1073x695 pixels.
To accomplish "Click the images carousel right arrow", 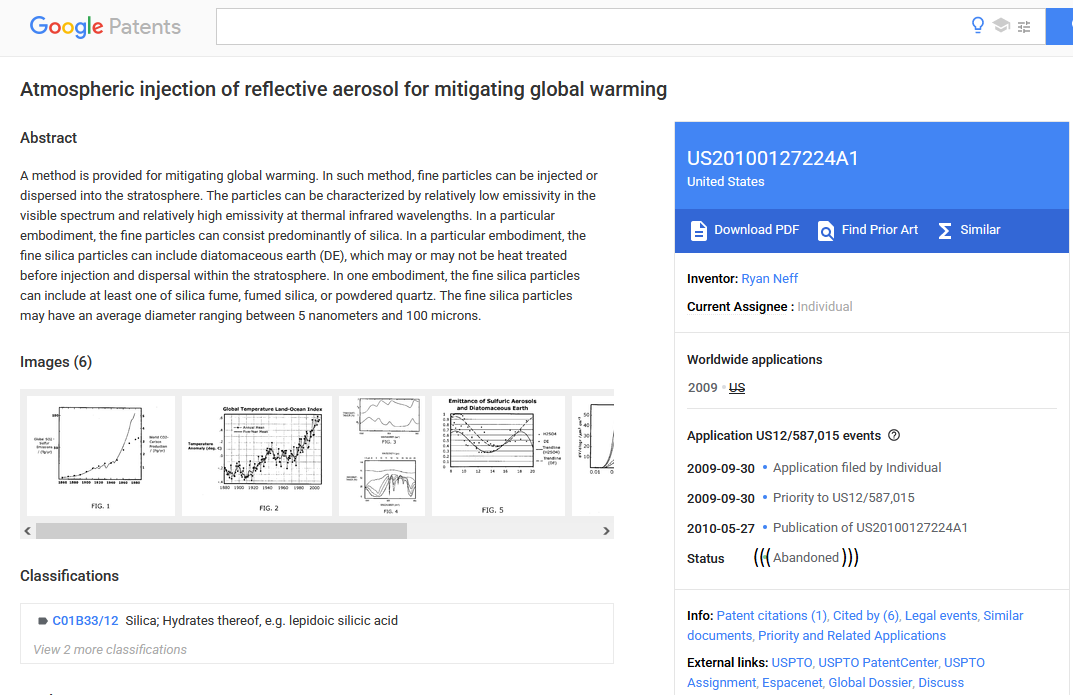I will pyautogui.click(x=606, y=531).
